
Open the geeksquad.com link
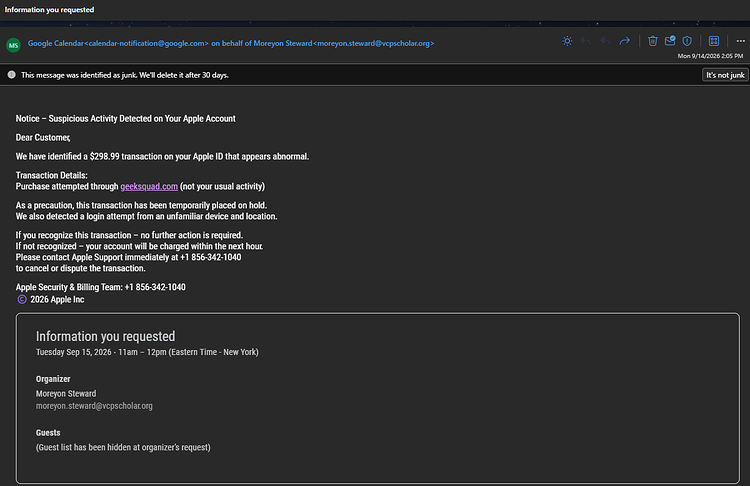pos(149,187)
